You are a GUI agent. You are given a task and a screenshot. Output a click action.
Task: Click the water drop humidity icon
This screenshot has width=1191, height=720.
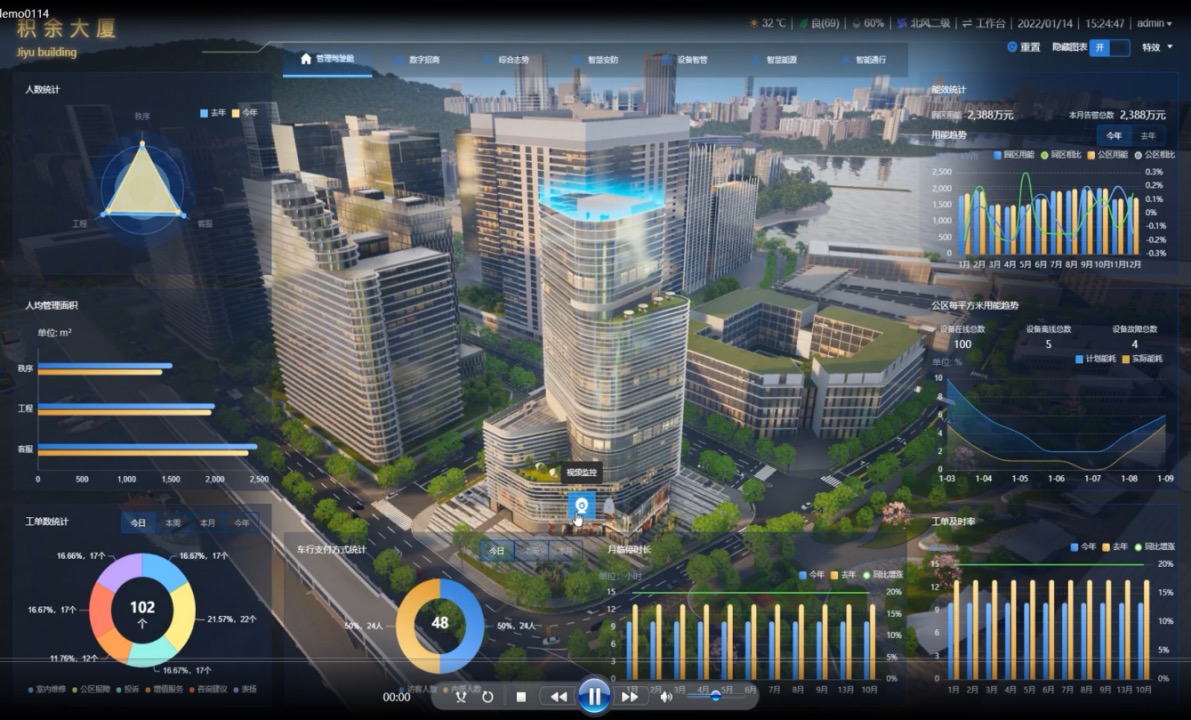coord(857,24)
